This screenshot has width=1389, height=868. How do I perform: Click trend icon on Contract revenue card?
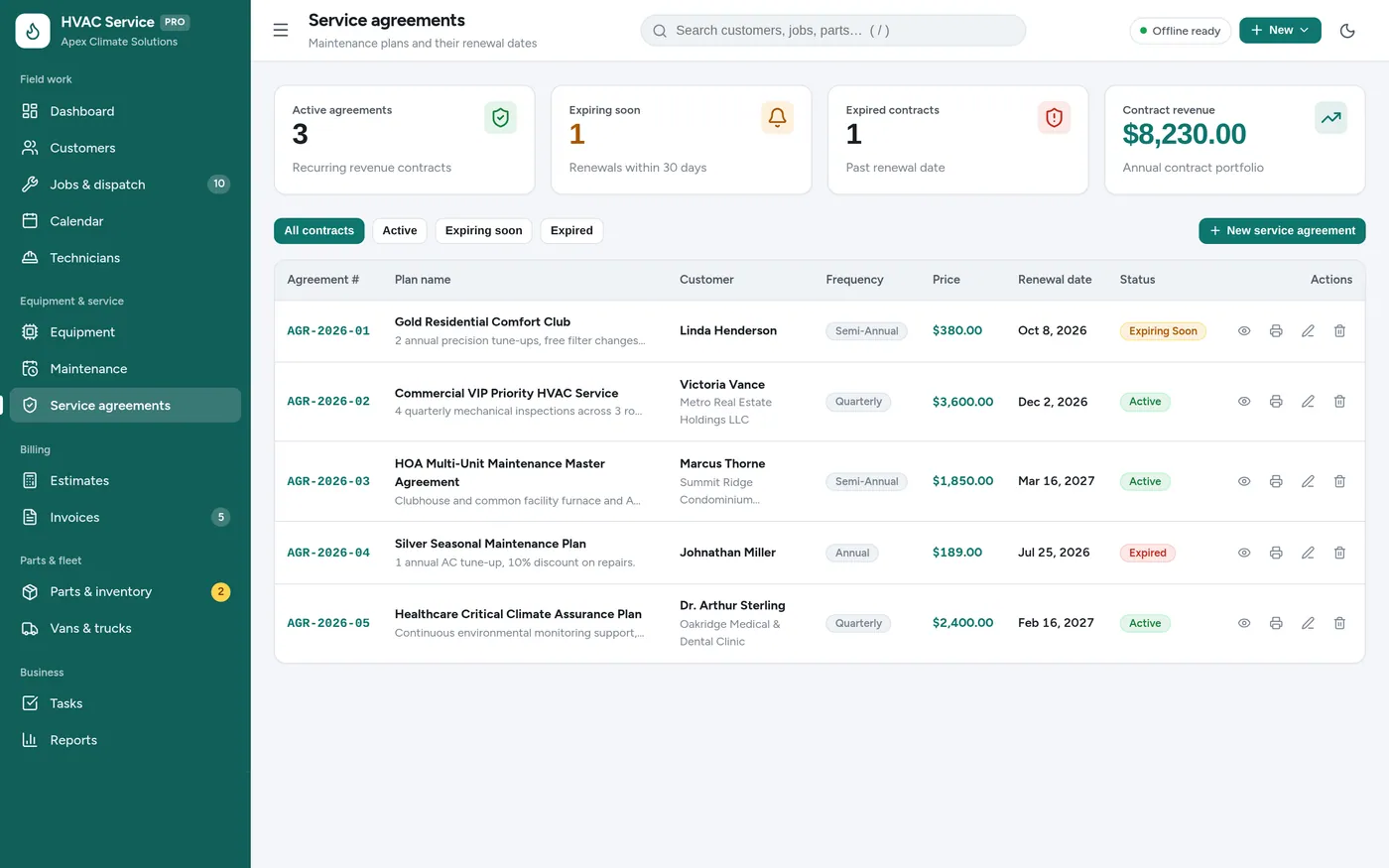coord(1330,118)
